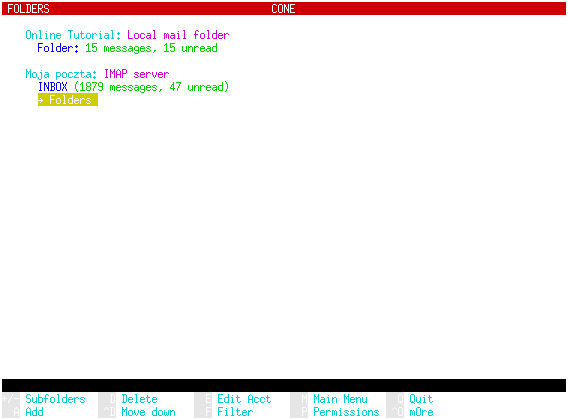Go to Main Menu
Screen dimensions: 568x420
341,399
